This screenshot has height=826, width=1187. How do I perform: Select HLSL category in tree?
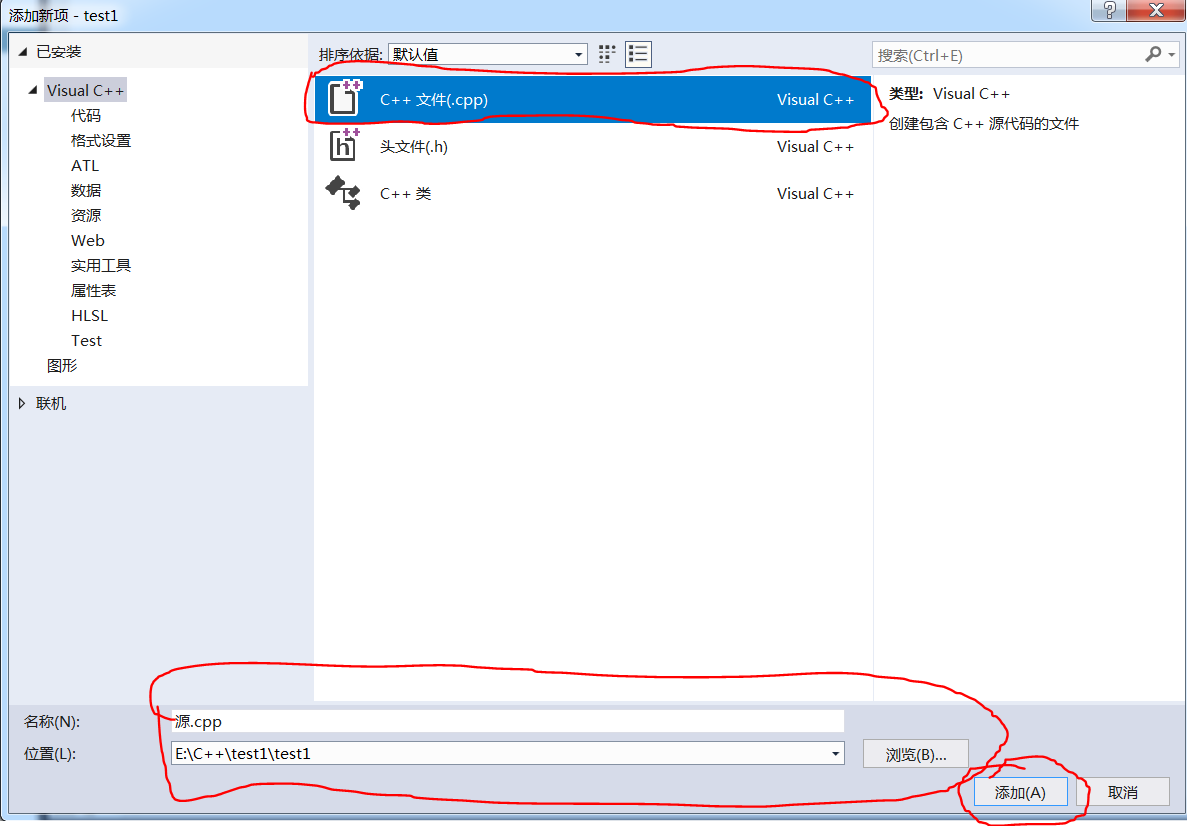pyautogui.click(x=89, y=316)
